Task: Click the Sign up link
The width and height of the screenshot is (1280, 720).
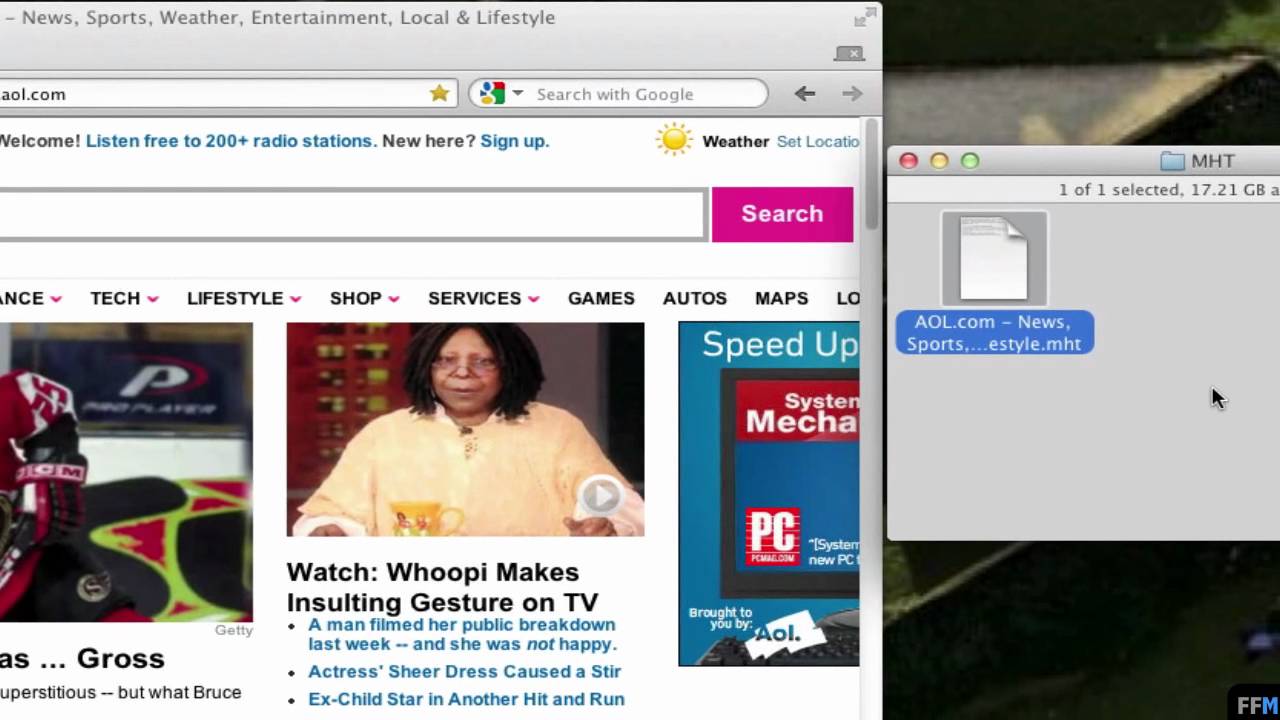Action: click(x=514, y=141)
